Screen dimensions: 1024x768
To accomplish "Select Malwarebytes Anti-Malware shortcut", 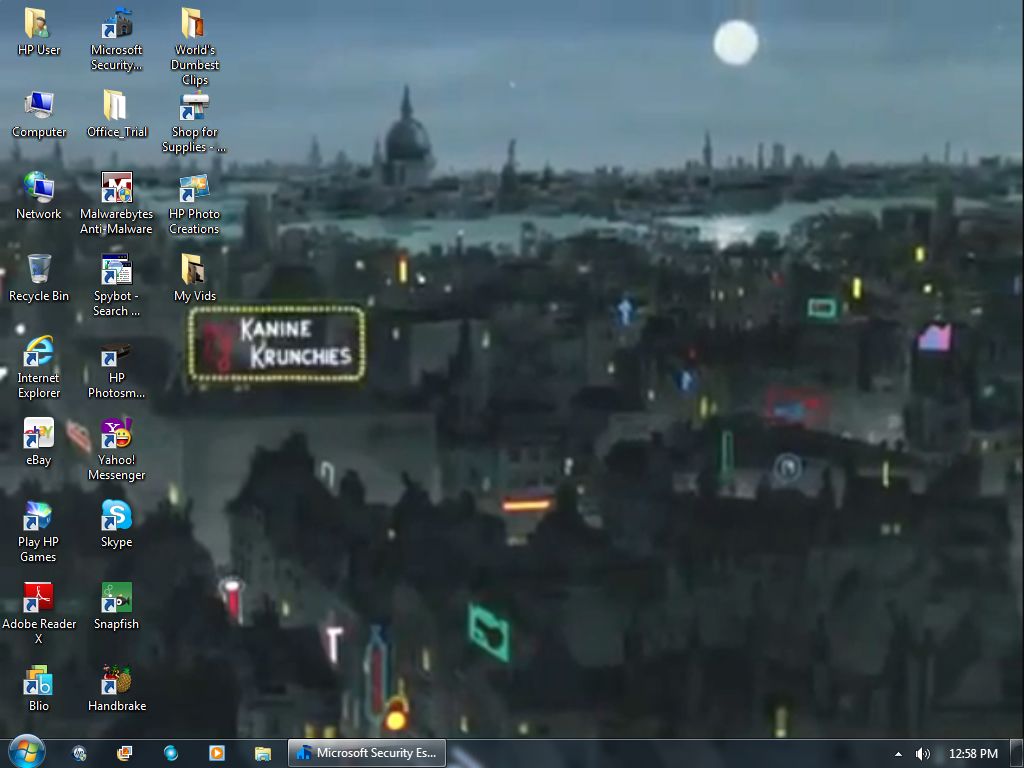I will click(x=116, y=203).
